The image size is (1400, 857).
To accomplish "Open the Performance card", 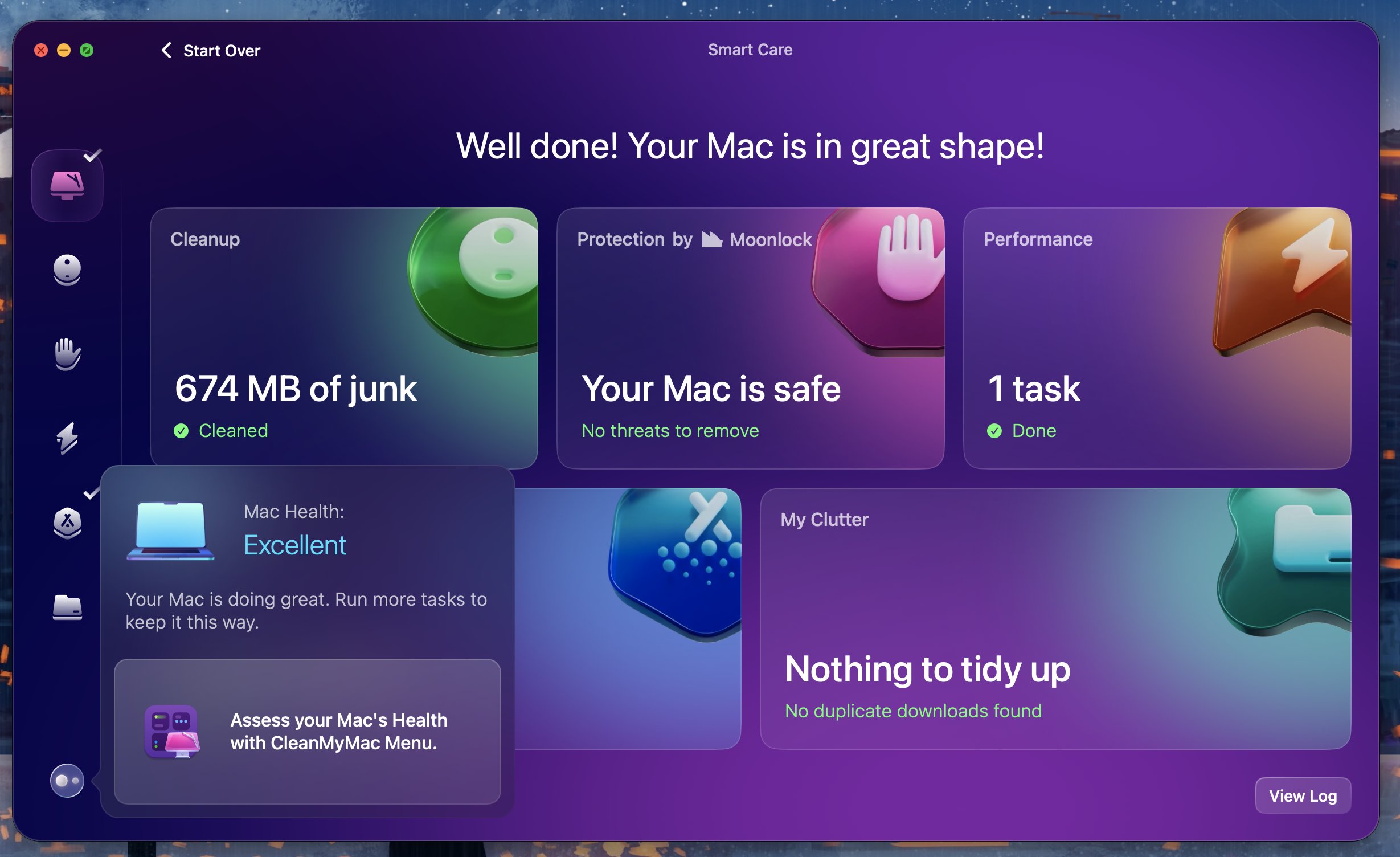I will [1157, 338].
